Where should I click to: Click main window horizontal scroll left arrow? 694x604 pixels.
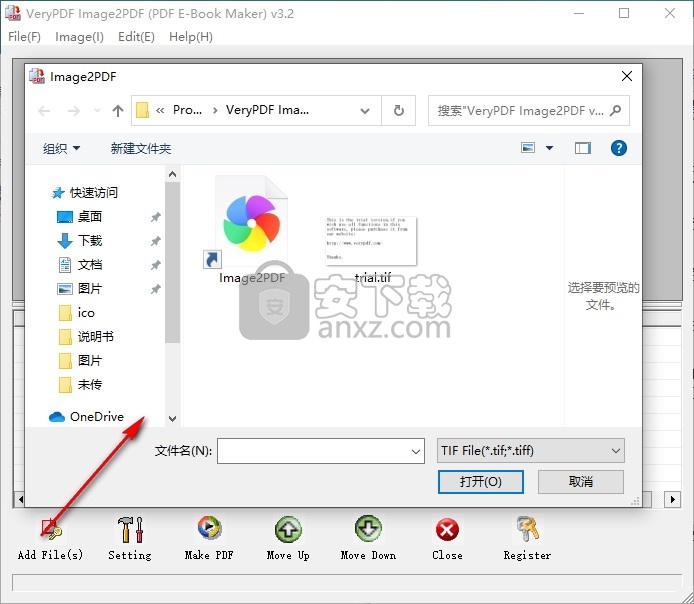(19, 500)
